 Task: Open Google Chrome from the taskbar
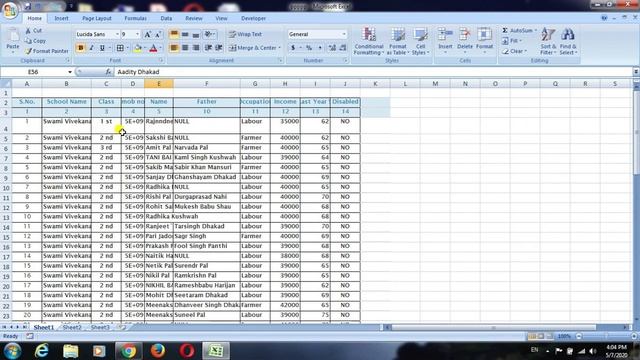point(128,351)
